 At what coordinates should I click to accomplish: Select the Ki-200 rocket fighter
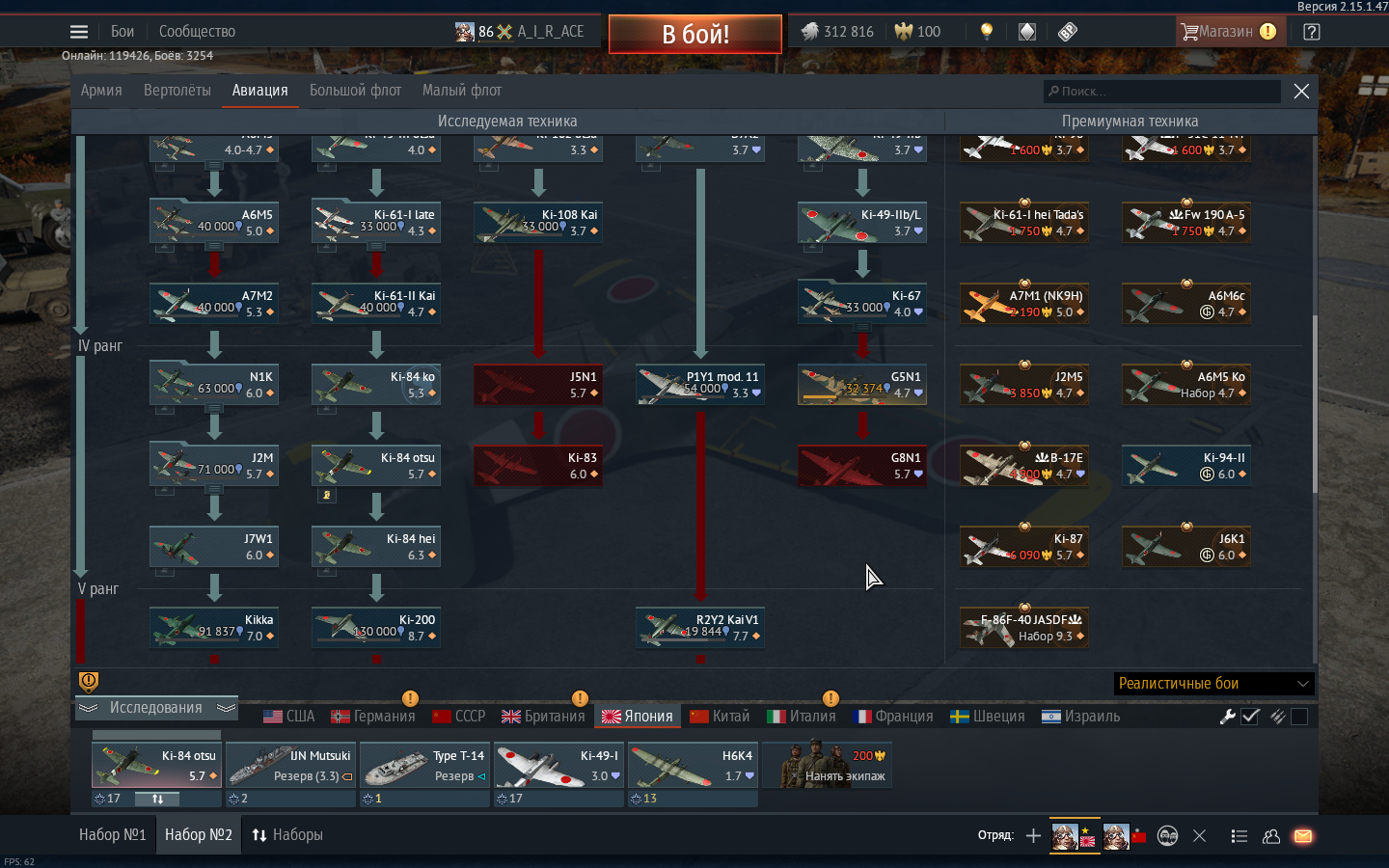[x=376, y=627]
